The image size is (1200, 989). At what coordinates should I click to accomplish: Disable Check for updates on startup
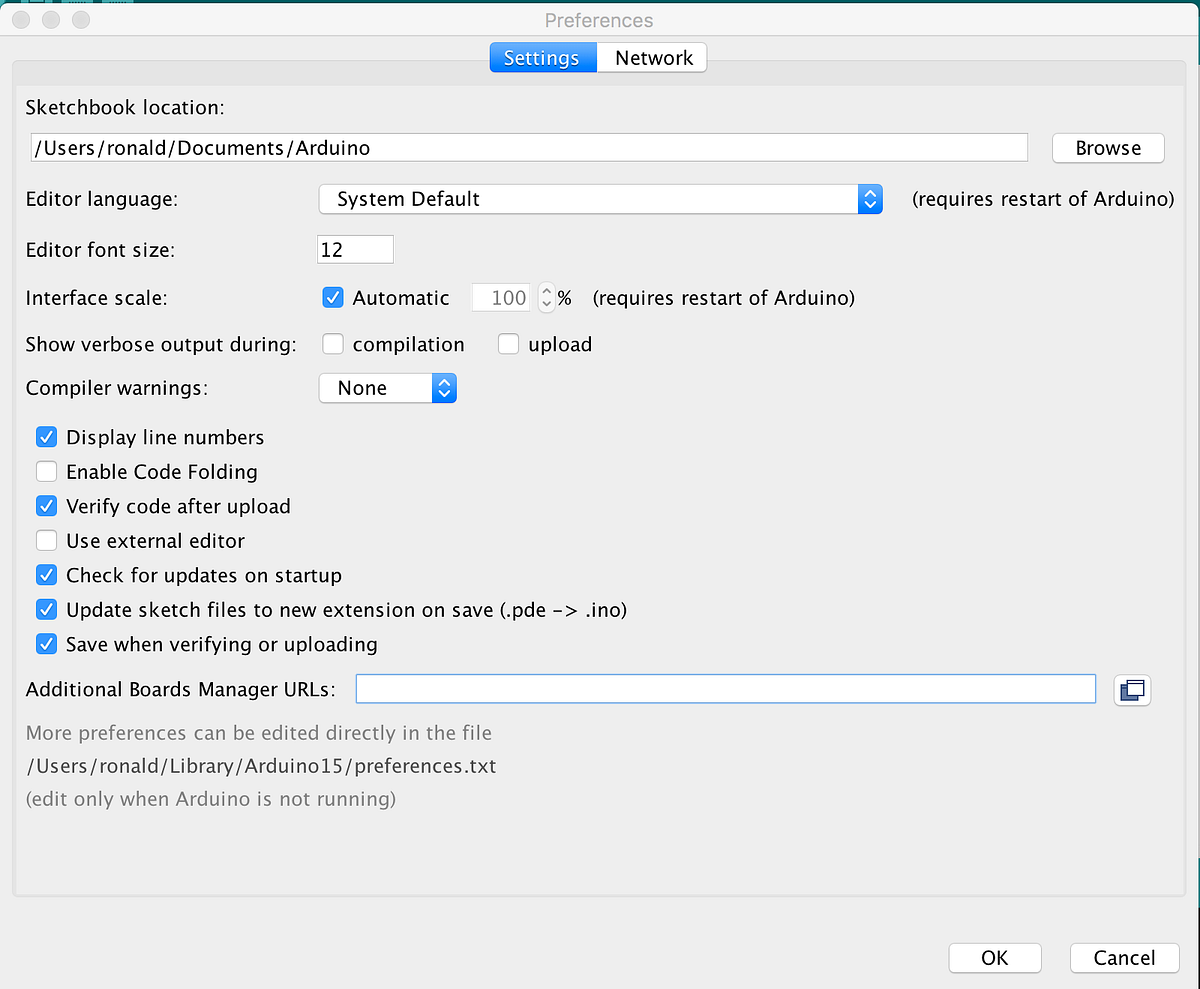tap(46, 574)
